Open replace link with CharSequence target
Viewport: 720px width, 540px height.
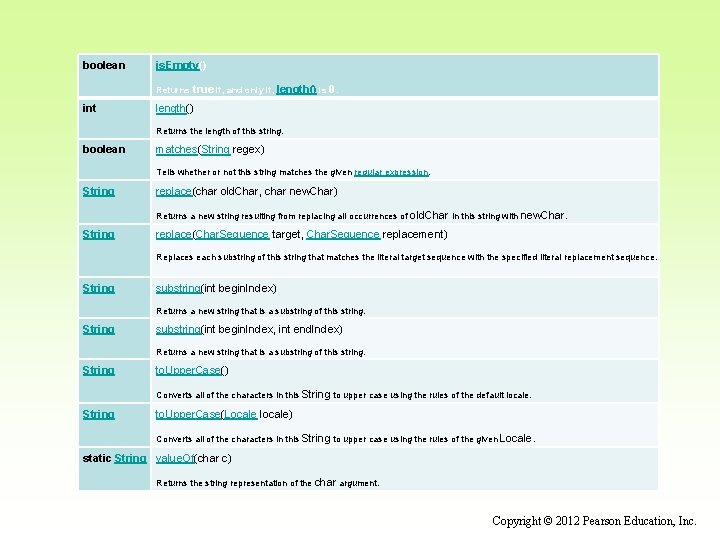click(x=174, y=235)
